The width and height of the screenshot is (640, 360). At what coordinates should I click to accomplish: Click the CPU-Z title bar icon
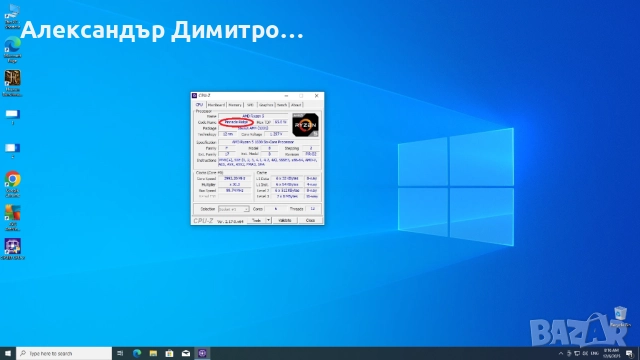(195, 96)
